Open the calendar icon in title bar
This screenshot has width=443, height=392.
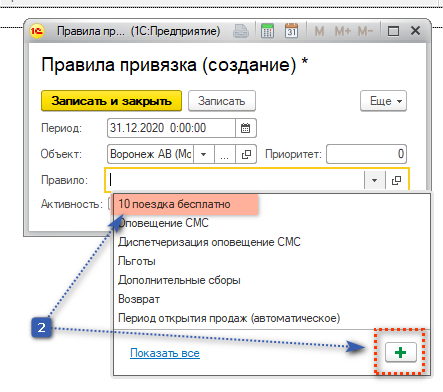click(291, 31)
